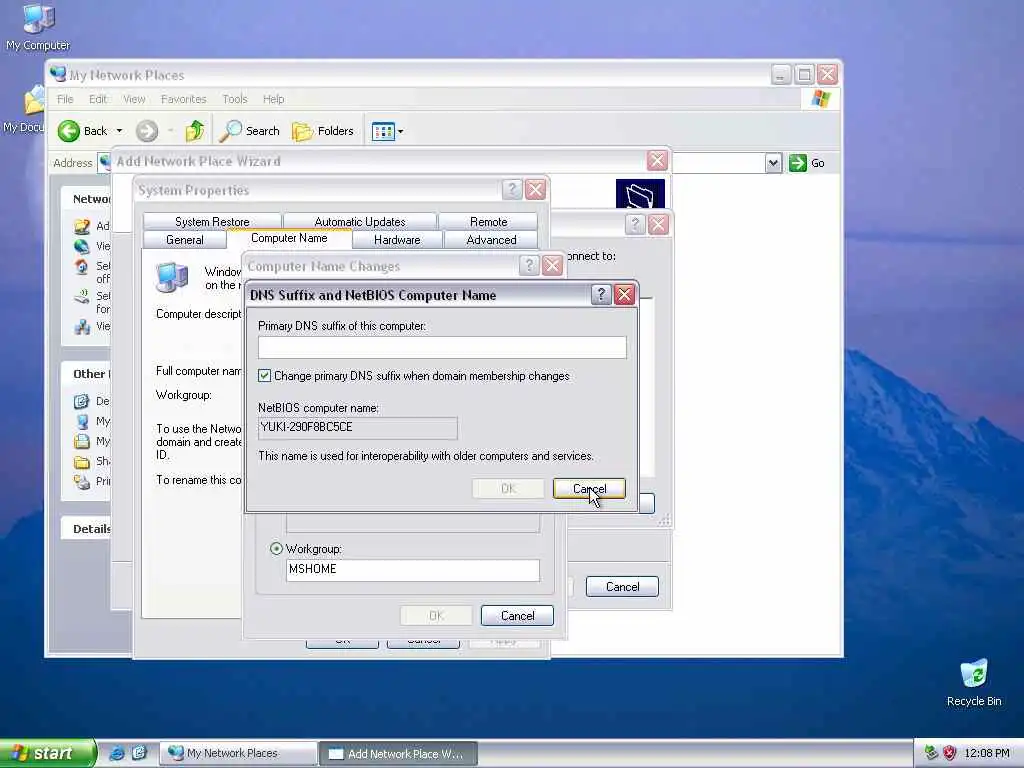Switch to Add Network Place Wizard taskbar button
The width and height of the screenshot is (1024, 768).
tap(398, 754)
